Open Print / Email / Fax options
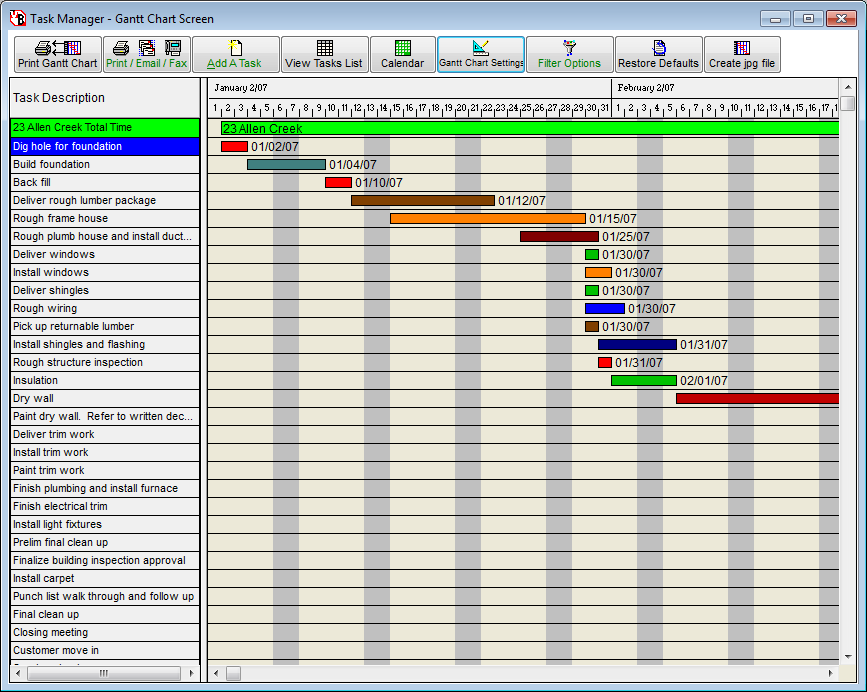 point(146,55)
